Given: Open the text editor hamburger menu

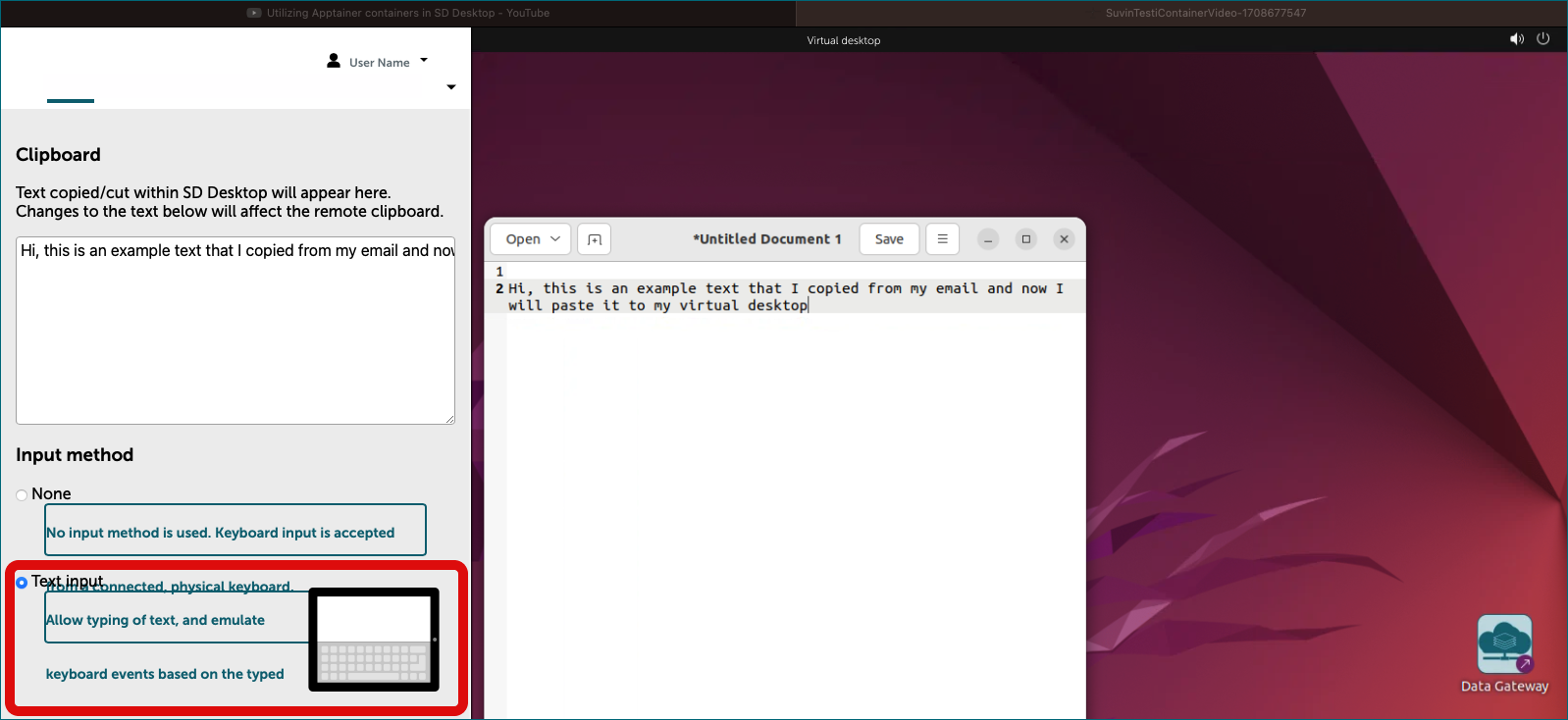Looking at the screenshot, I should pyautogui.click(x=942, y=239).
